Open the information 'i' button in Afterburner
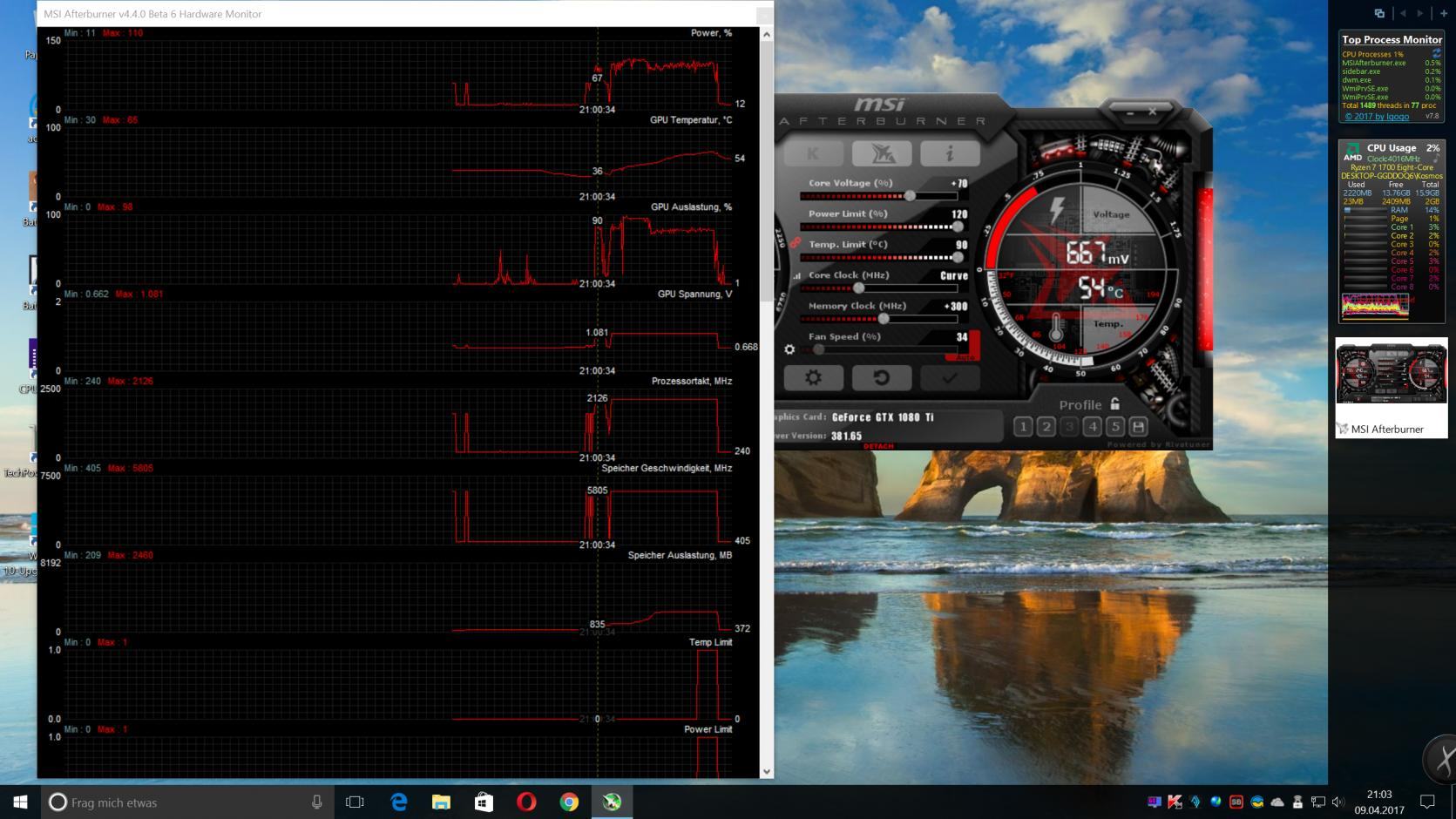The width and height of the screenshot is (1456, 819). pyautogui.click(x=950, y=153)
